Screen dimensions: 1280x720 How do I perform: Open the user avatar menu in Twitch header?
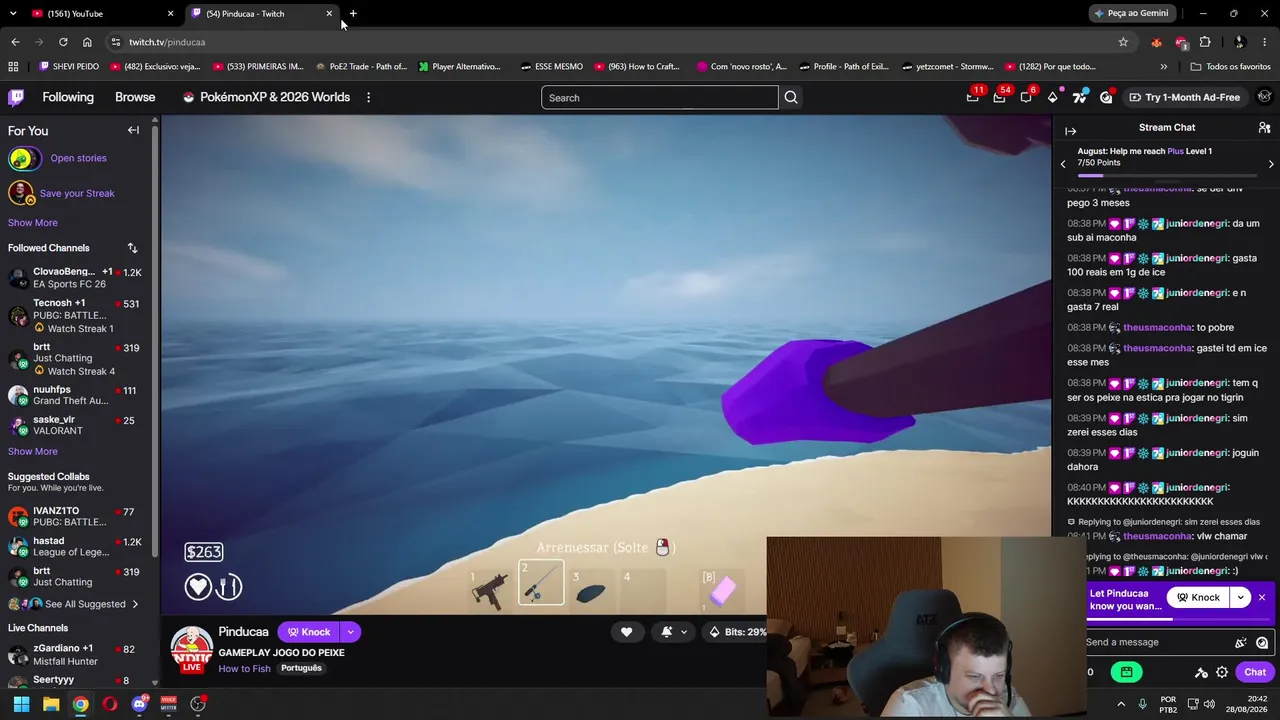1265,97
